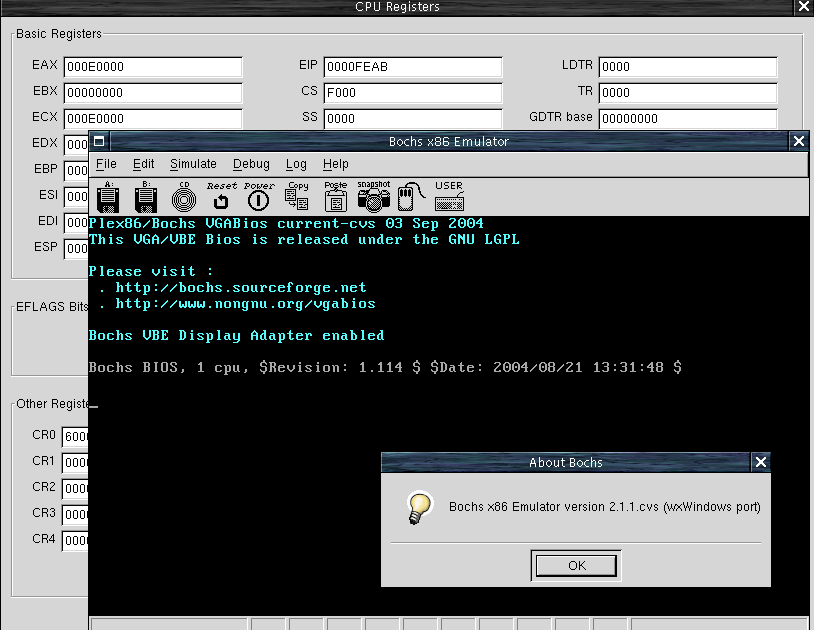
Task: Open the Edit menu
Action: coord(144,164)
